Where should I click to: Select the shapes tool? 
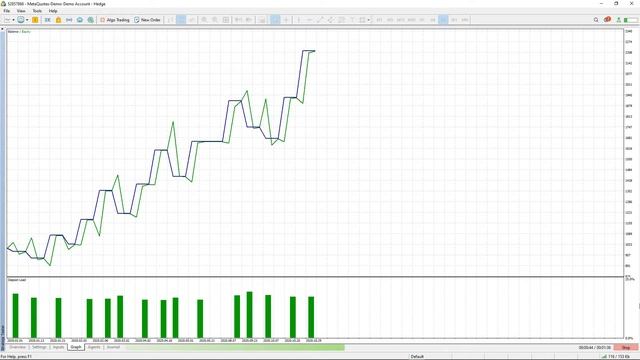pos(362,20)
